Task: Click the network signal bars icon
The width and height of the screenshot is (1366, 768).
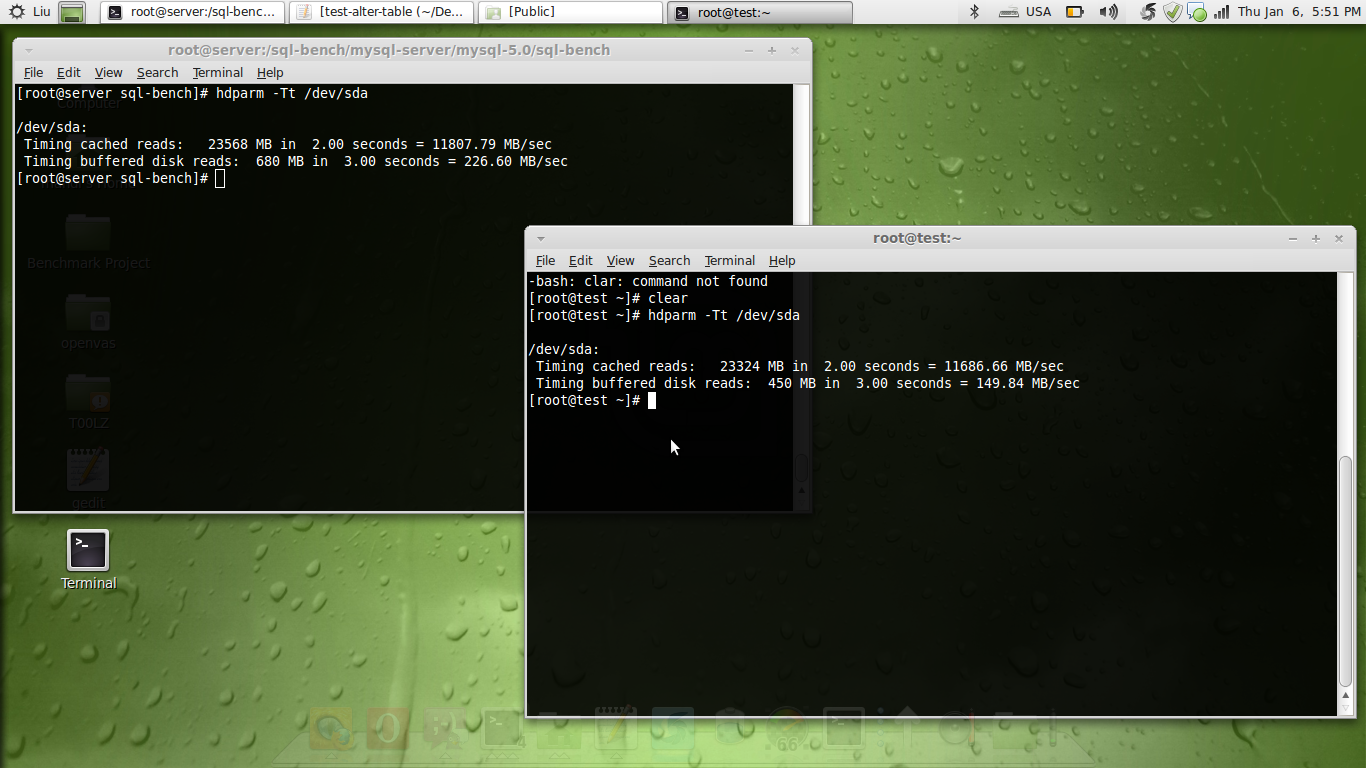Action: point(1222,12)
